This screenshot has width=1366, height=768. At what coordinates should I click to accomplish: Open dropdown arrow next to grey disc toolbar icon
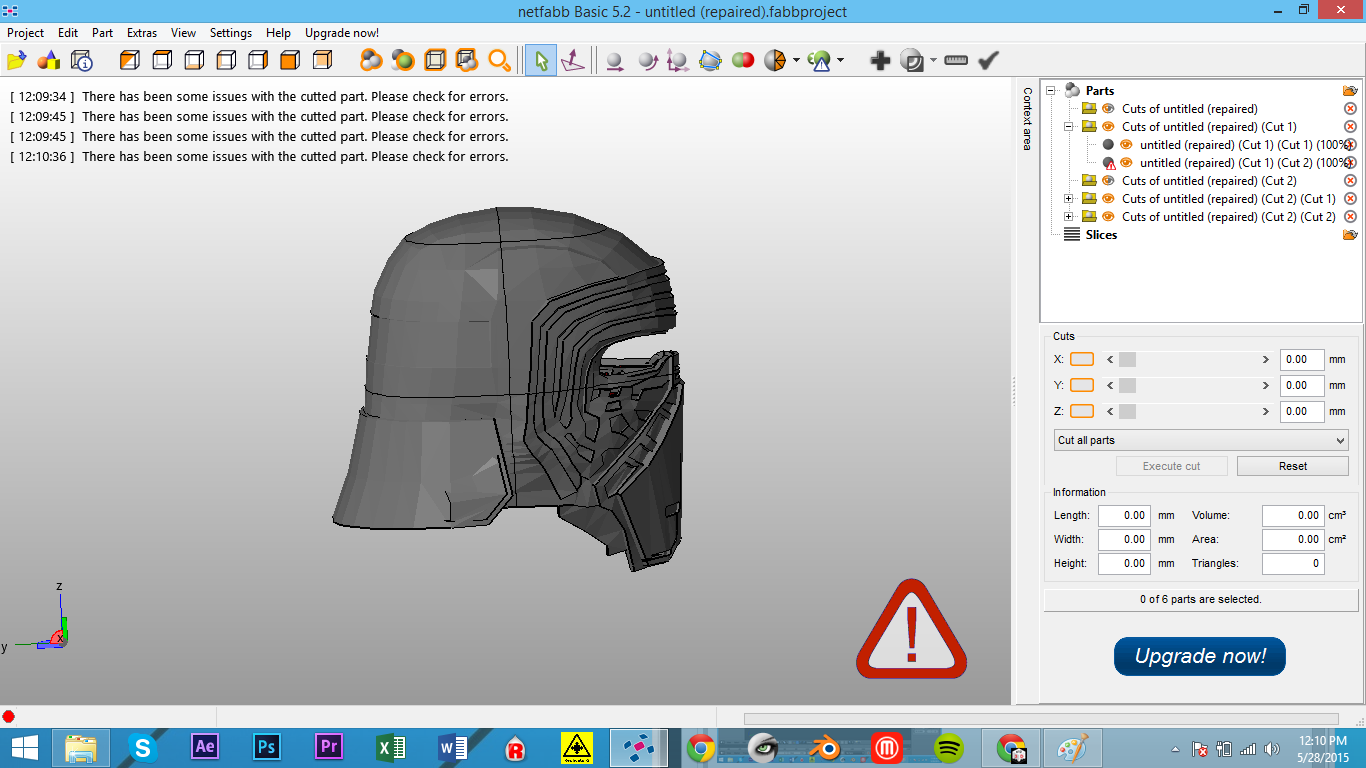[933, 61]
